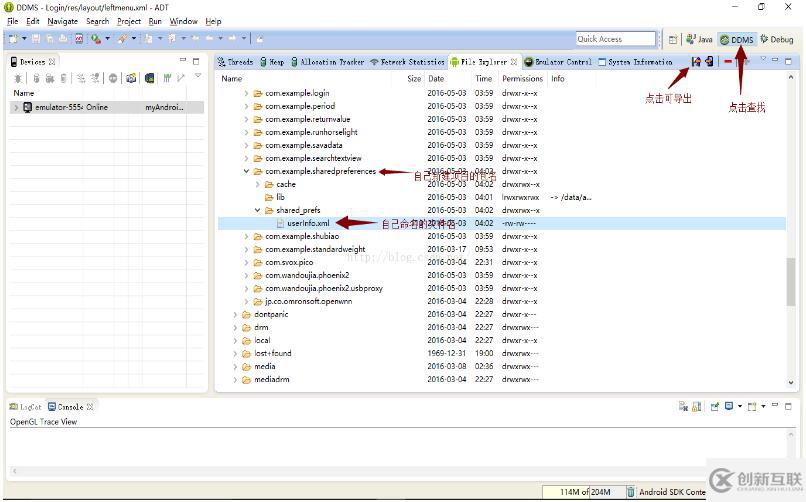Expand the com.example.login folder
806x502 pixels.
pyautogui.click(x=247, y=93)
